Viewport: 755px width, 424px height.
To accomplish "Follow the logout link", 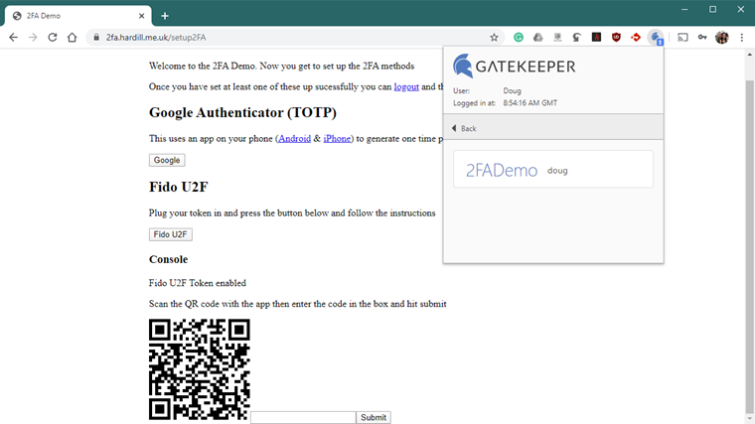I will pyautogui.click(x=406, y=87).
